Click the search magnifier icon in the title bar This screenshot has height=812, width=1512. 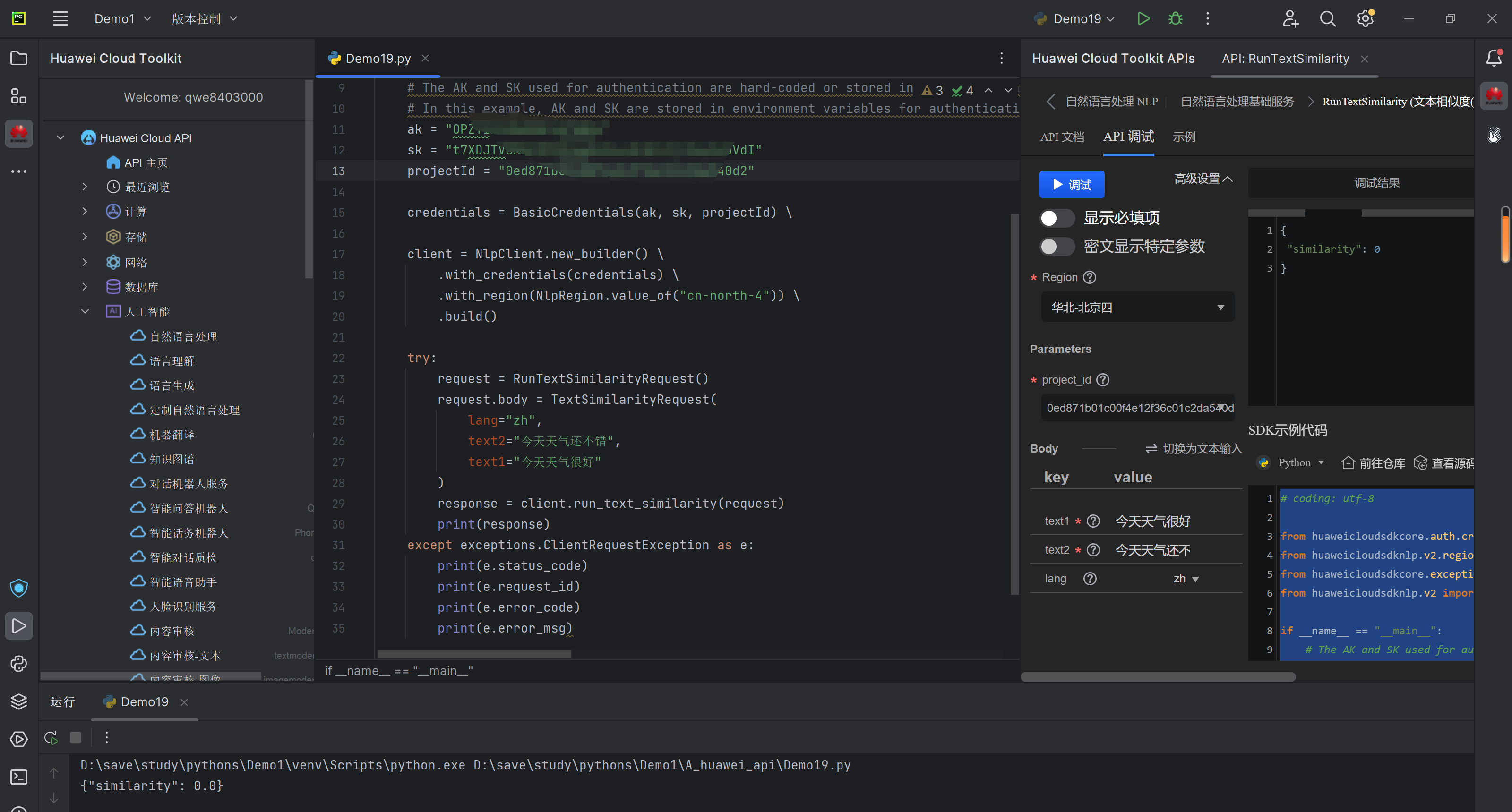[1327, 19]
